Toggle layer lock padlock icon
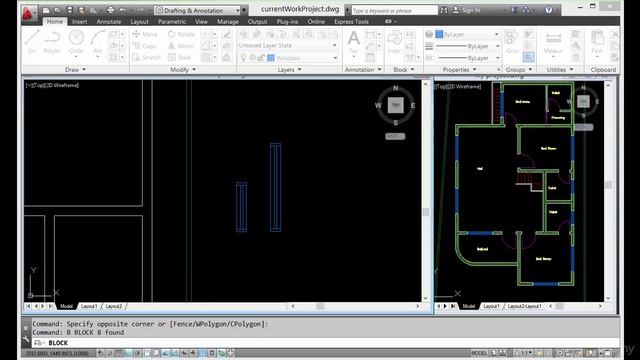This screenshot has width=640, height=360. 261,58
